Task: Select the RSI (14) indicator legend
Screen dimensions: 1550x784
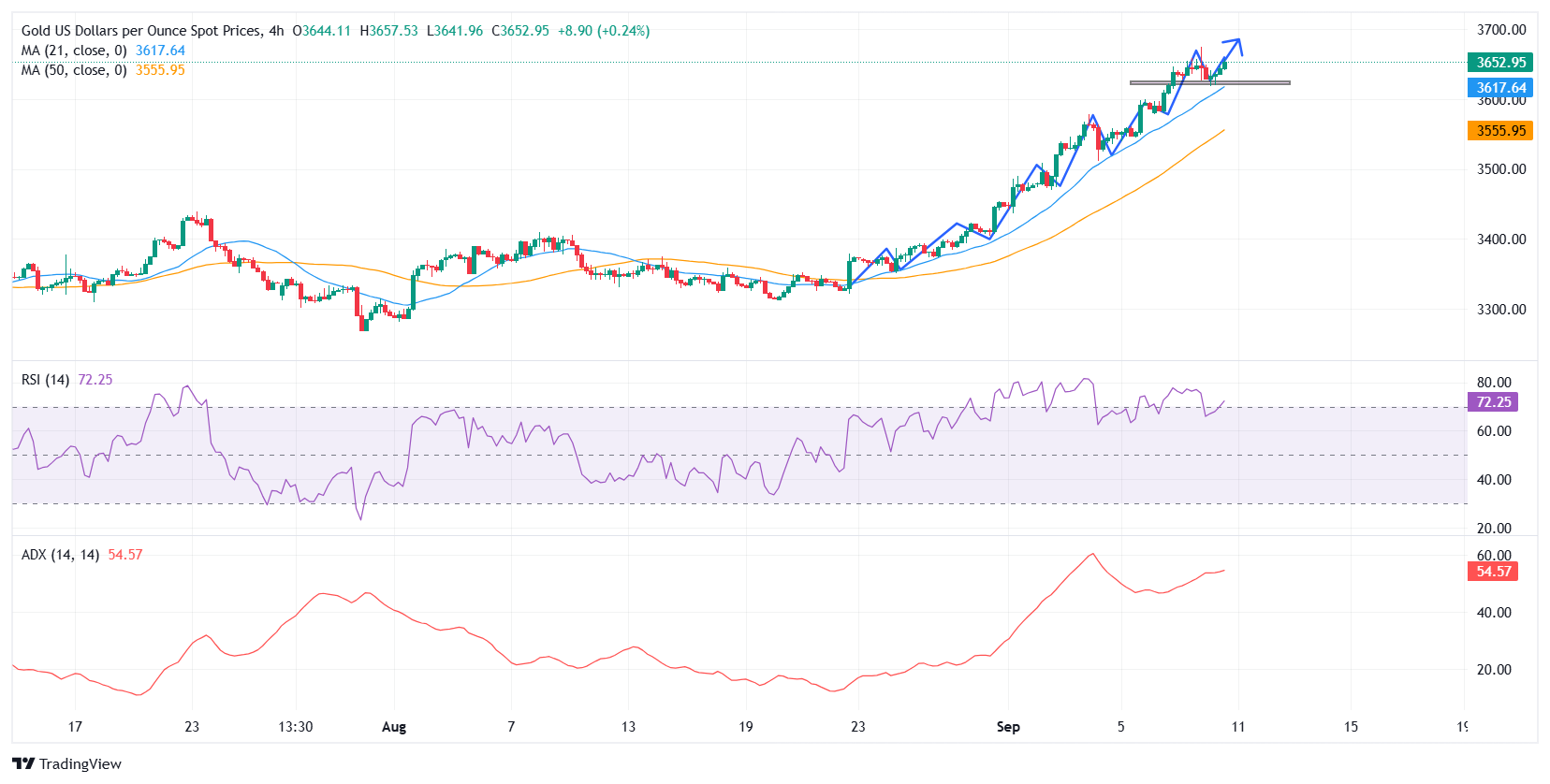Action: click(46, 380)
